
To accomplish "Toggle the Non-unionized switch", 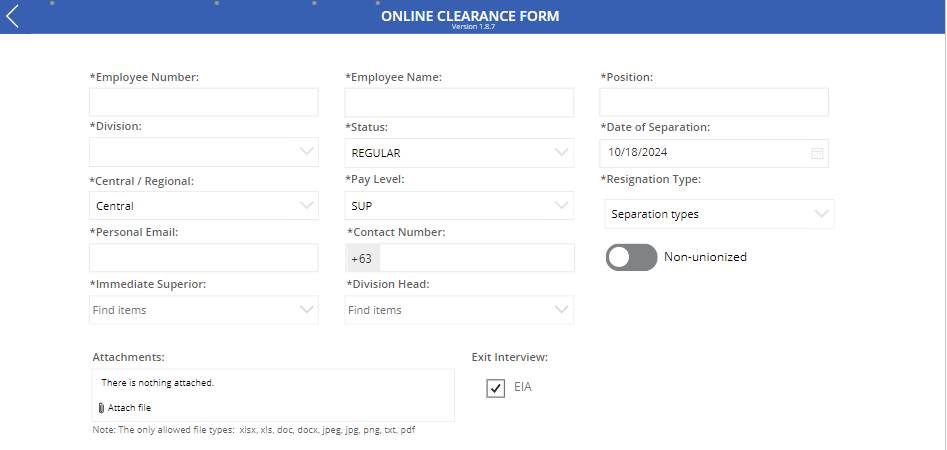I will (631, 257).
